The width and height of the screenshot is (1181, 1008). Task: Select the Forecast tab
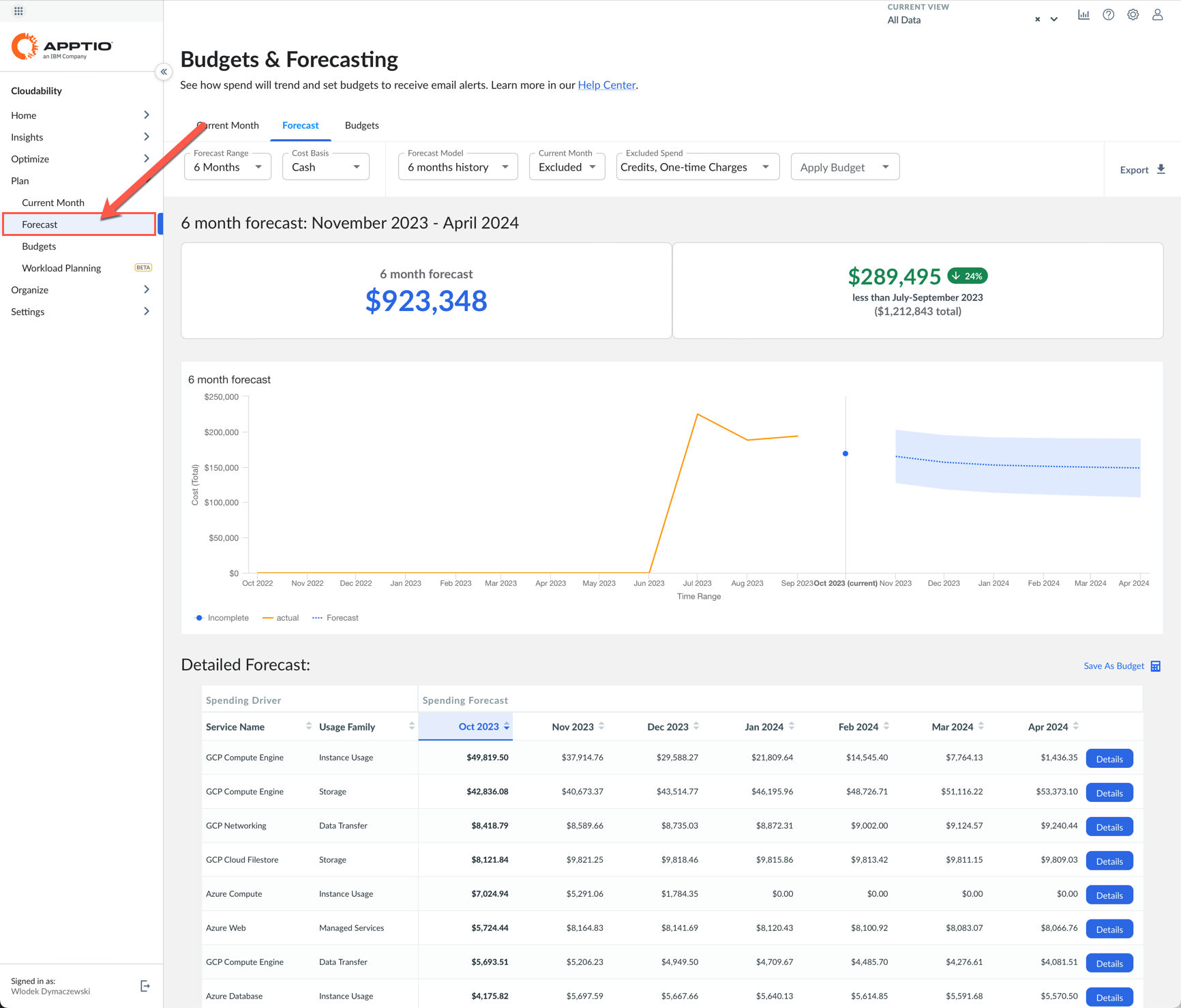click(x=301, y=125)
